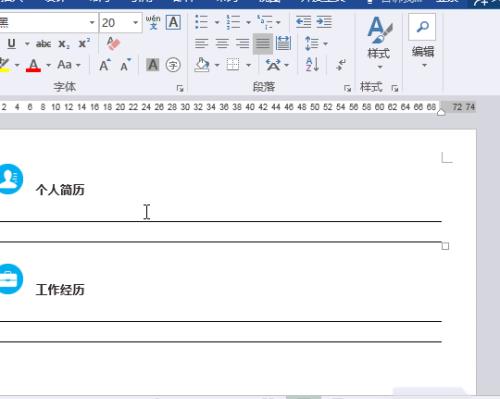Open underline style dropdown arrow
Image resolution: width=500 pixels, height=399 pixels.
pos(27,44)
